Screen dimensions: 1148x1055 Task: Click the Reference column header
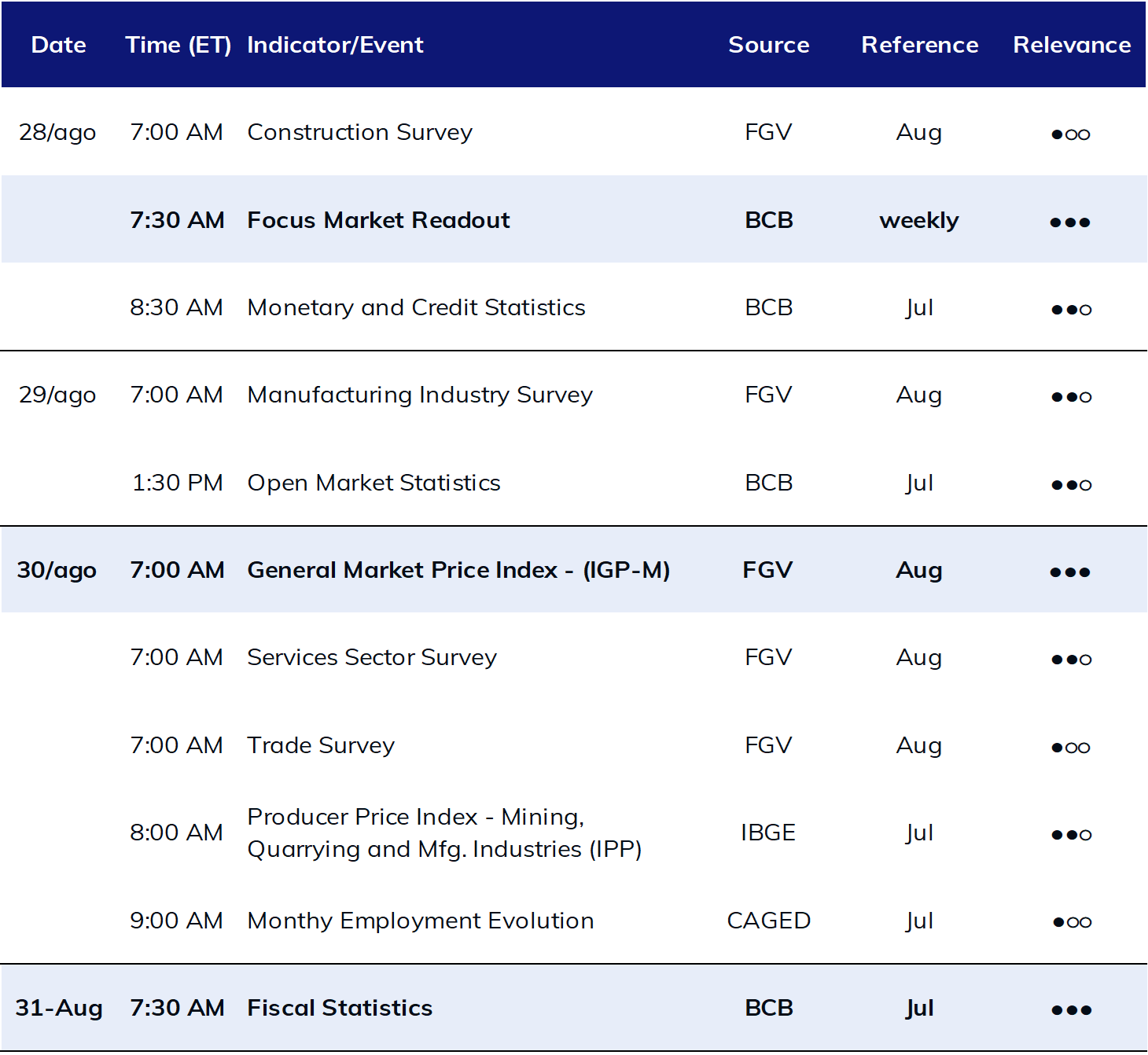[919, 45]
